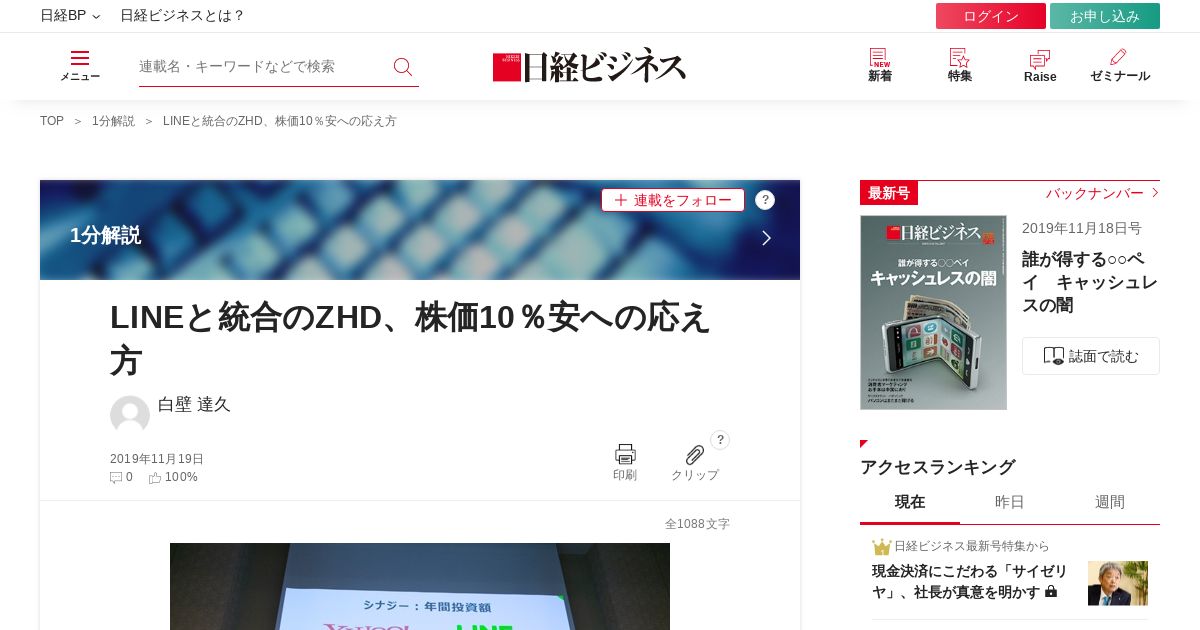Click the 最新号 label
This screenshot has width=1200, height=630.
pos(889,193)
